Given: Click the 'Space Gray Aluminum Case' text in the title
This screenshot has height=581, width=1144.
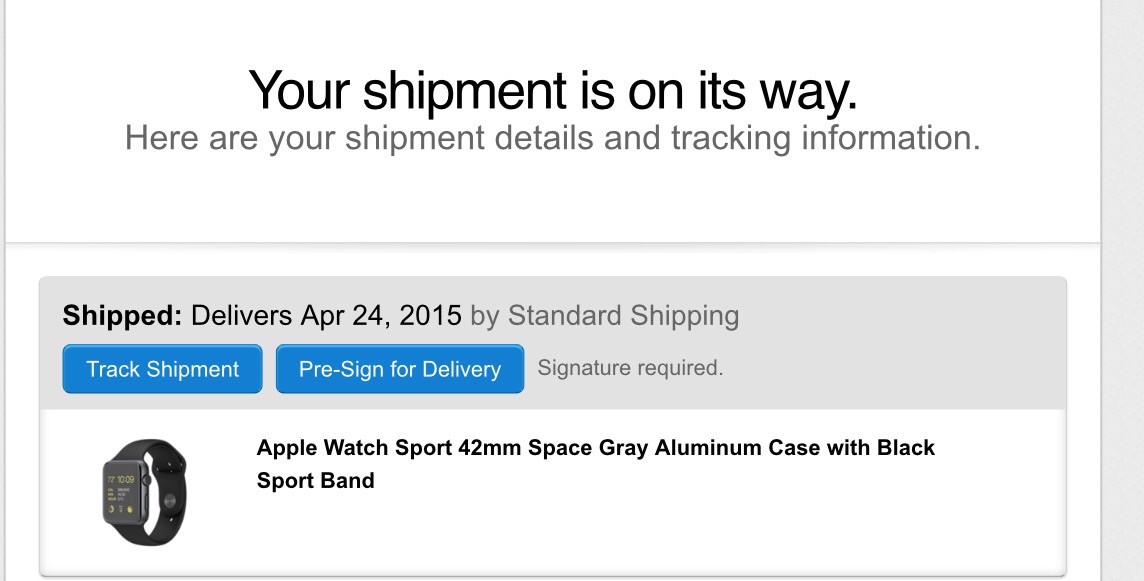Looking at the screenshot, I should click(x=673, y=447).
